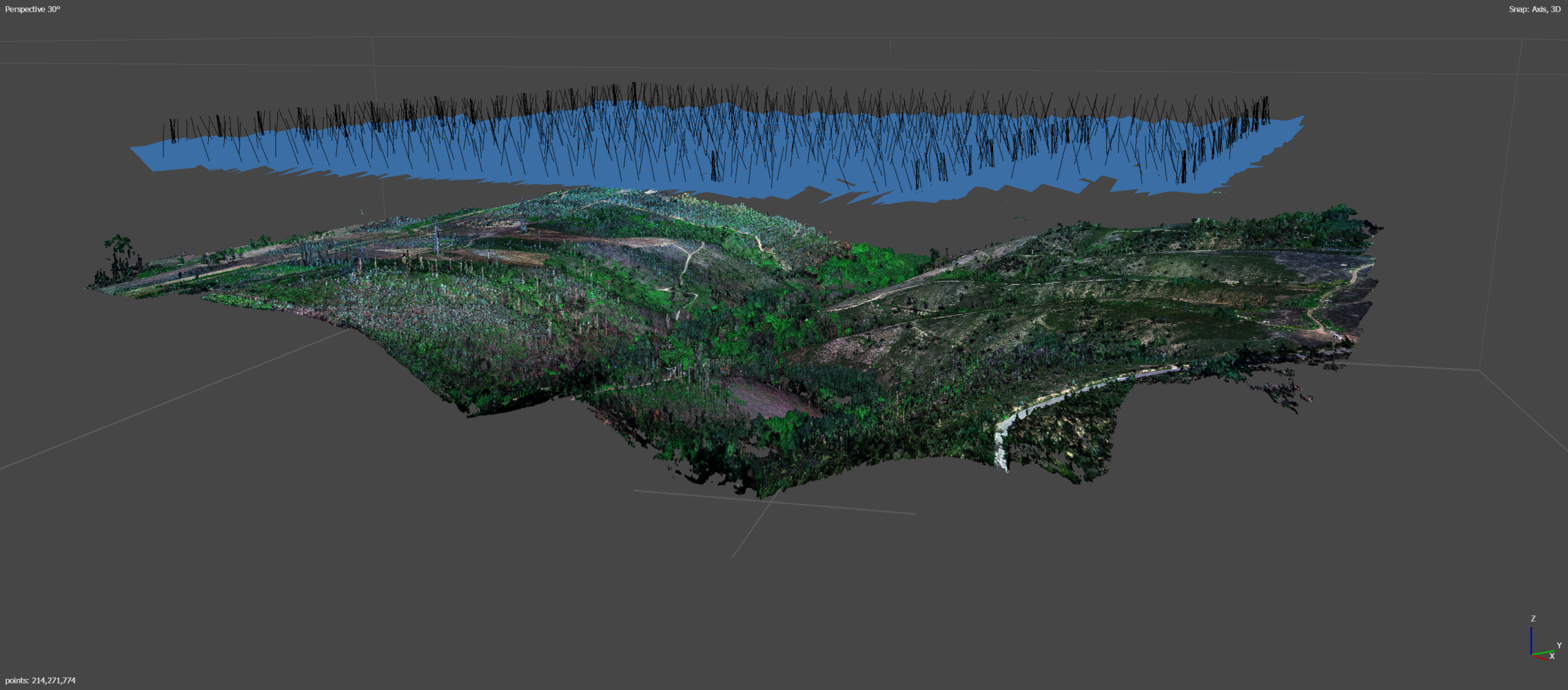Image resolution: width=1568 pixels, height=690 pixels.
Task: Click the bounding box corner at right side
Action: (1480, 370)
